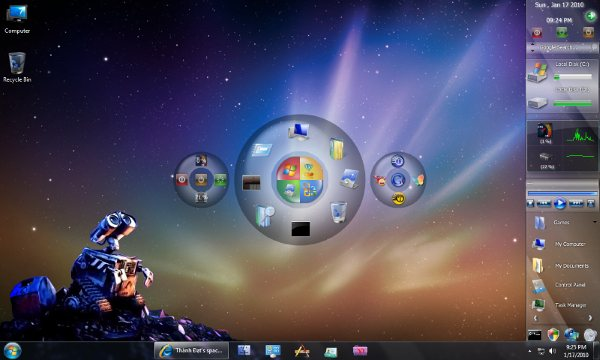Viewport: 600px width, 360px height.
Task: Click the pink folder taskbar icon
Action: [360, 350]
